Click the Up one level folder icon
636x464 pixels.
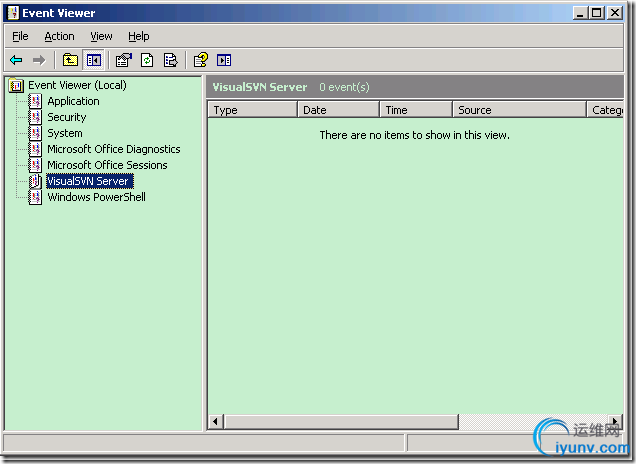(x=70, y=60)
